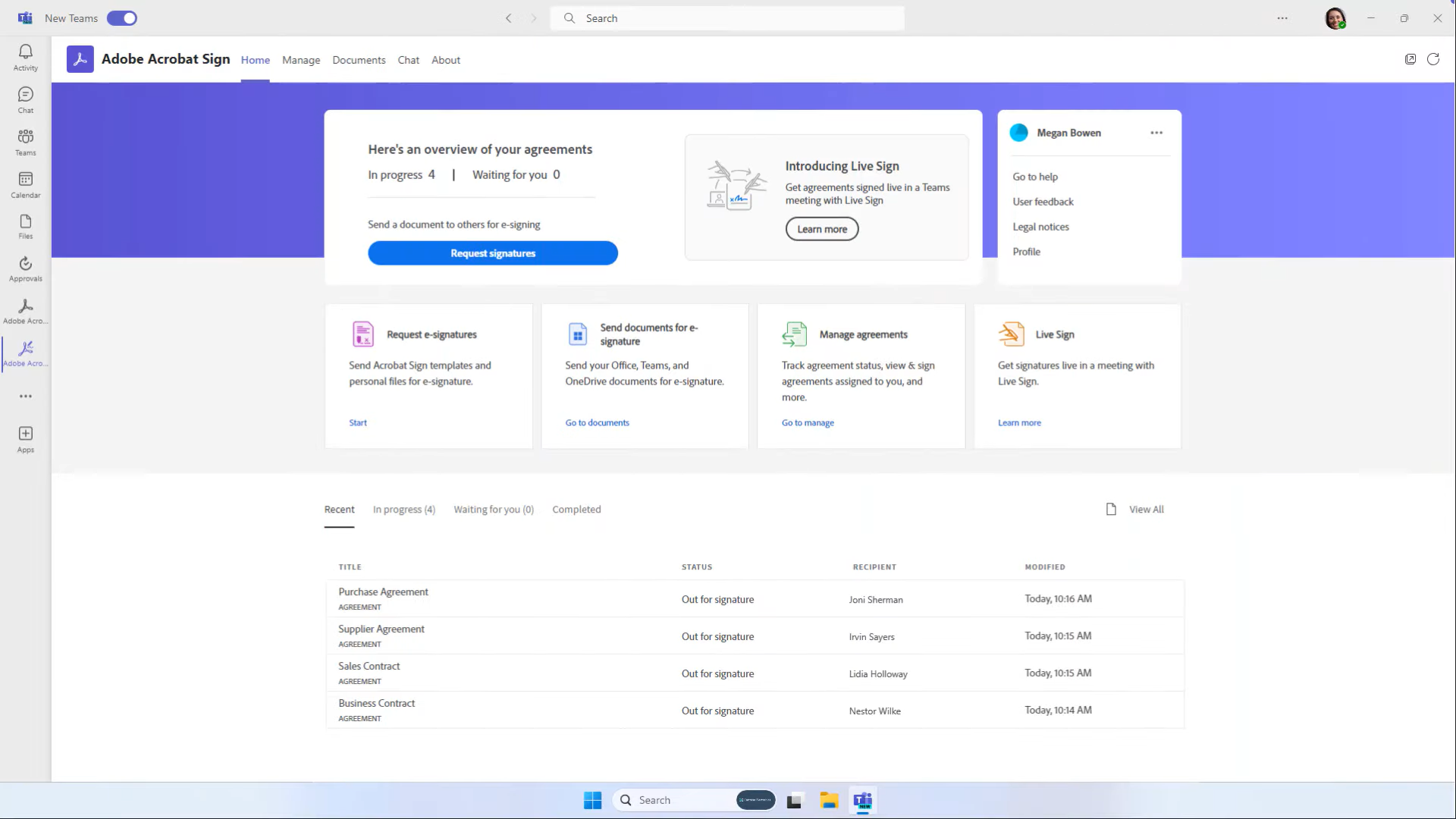Open the Approvals app icon
Screen dimensions: 1456x819
26,268
